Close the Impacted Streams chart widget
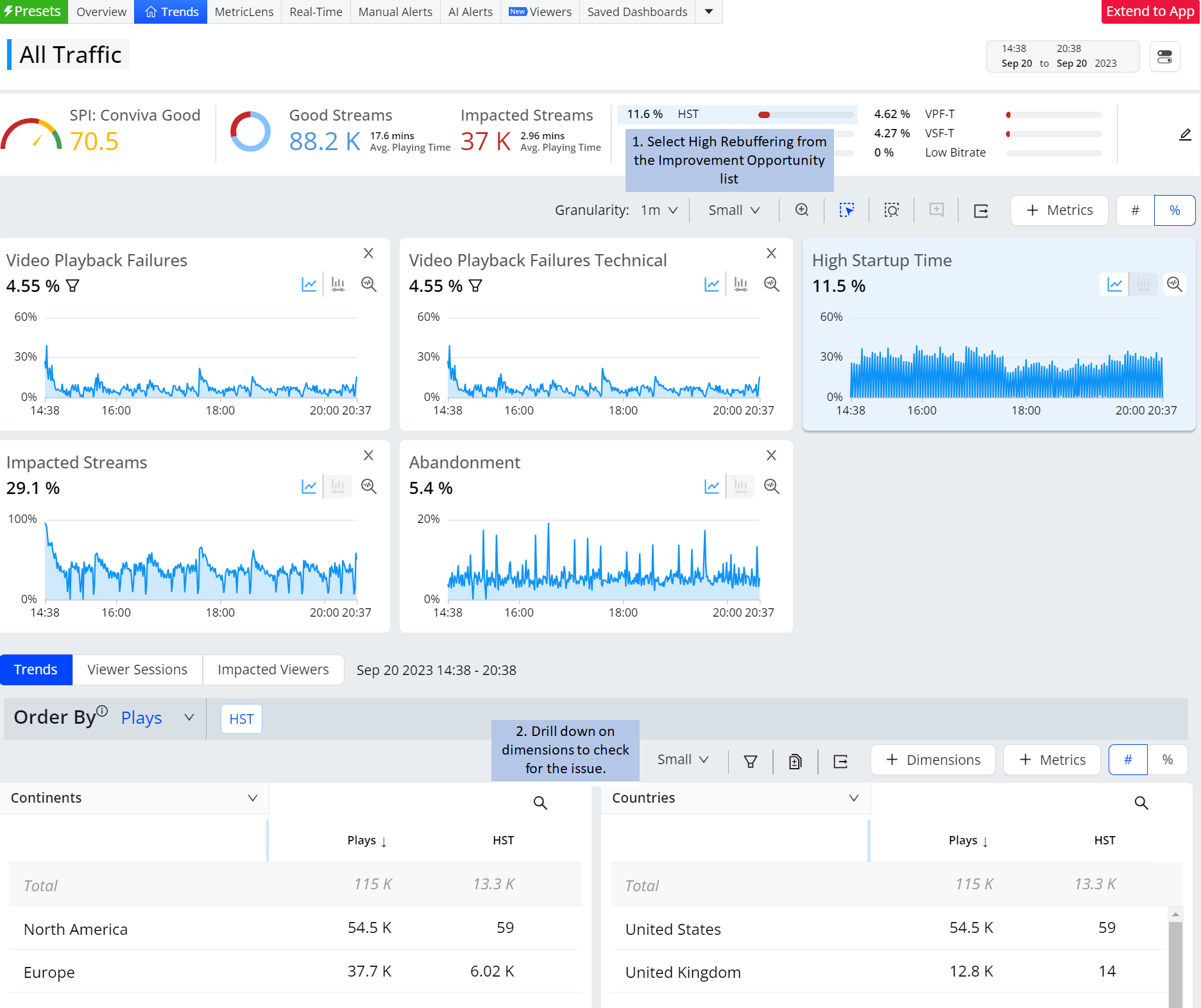 click(368, 456)
